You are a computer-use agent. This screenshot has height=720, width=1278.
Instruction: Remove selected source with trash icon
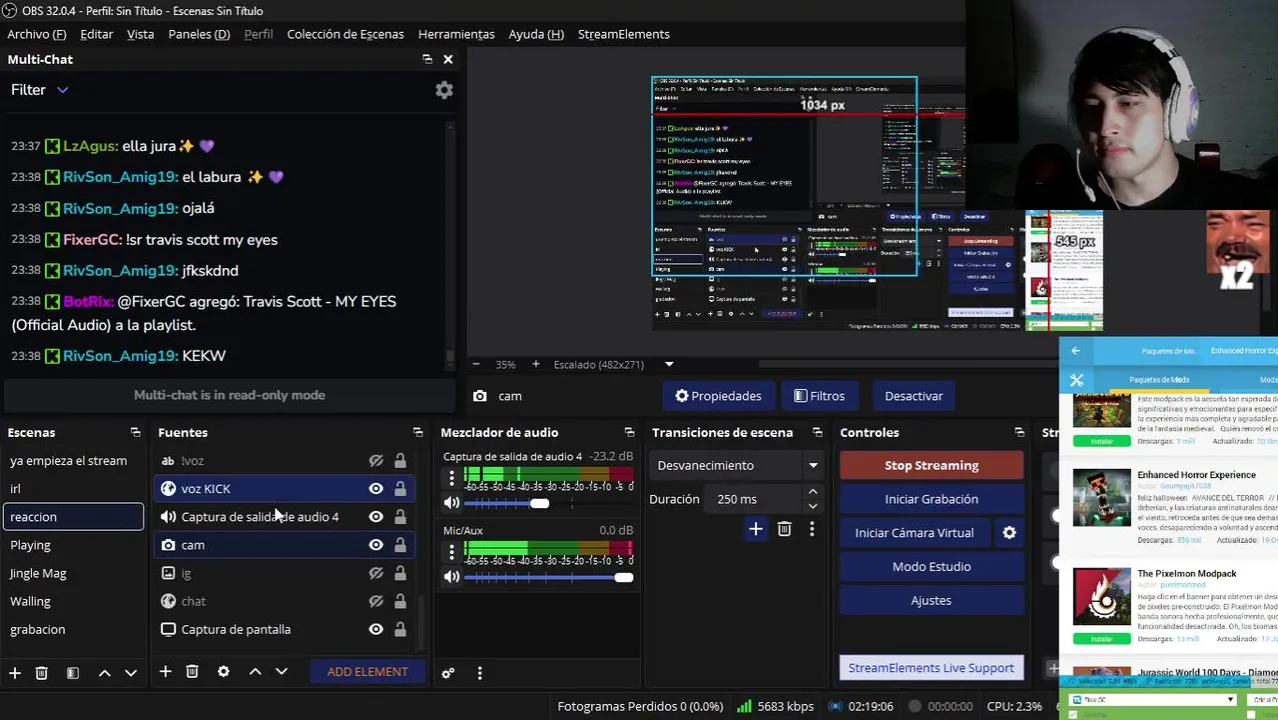tap(192, 672)
